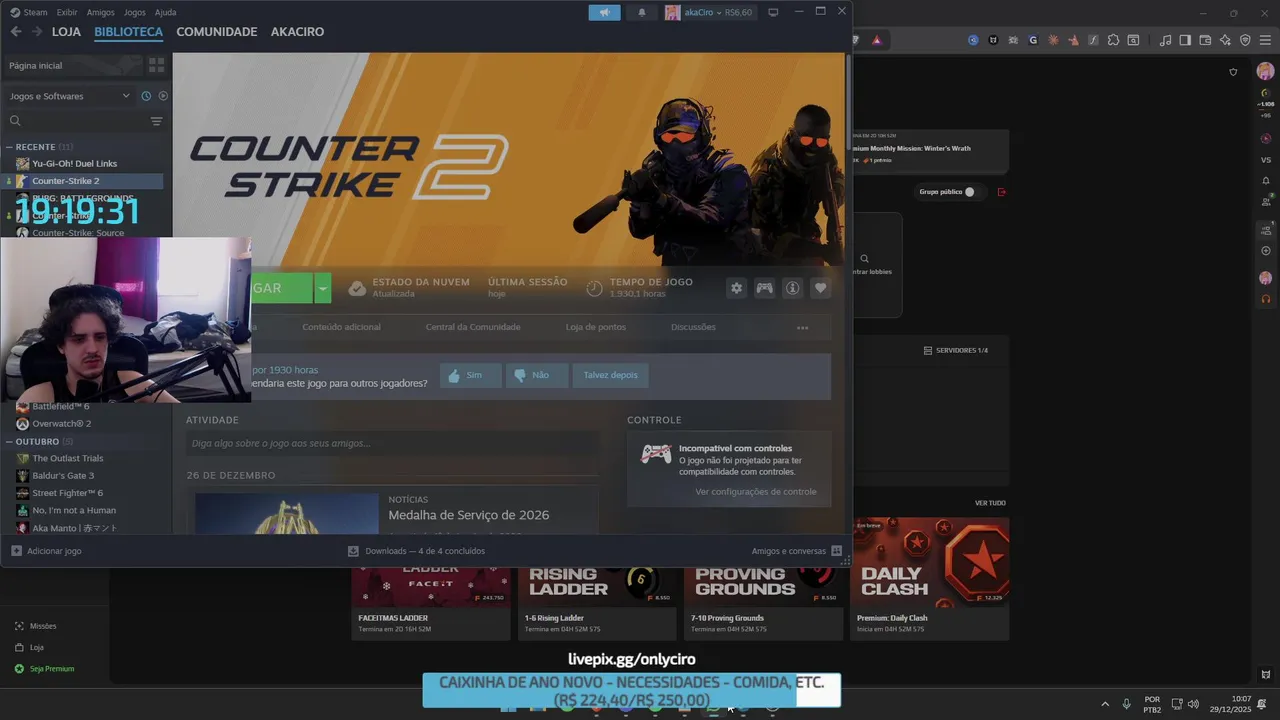1280x720 pixels.
Task: Open Downloads status in bottom bar
Action: 416,551
